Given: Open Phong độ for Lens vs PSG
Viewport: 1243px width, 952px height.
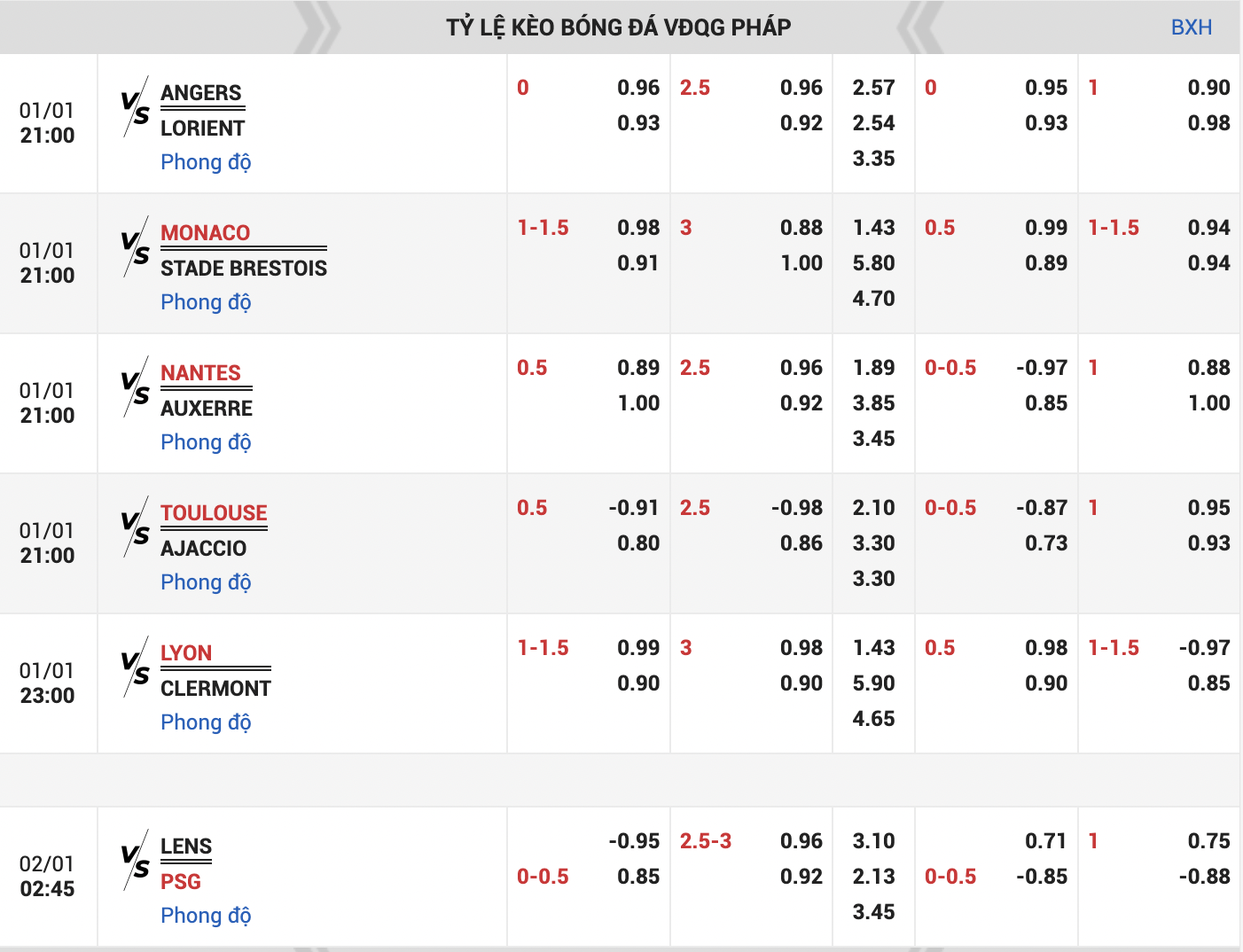Looking at the screenshot, I should (206, 917).
